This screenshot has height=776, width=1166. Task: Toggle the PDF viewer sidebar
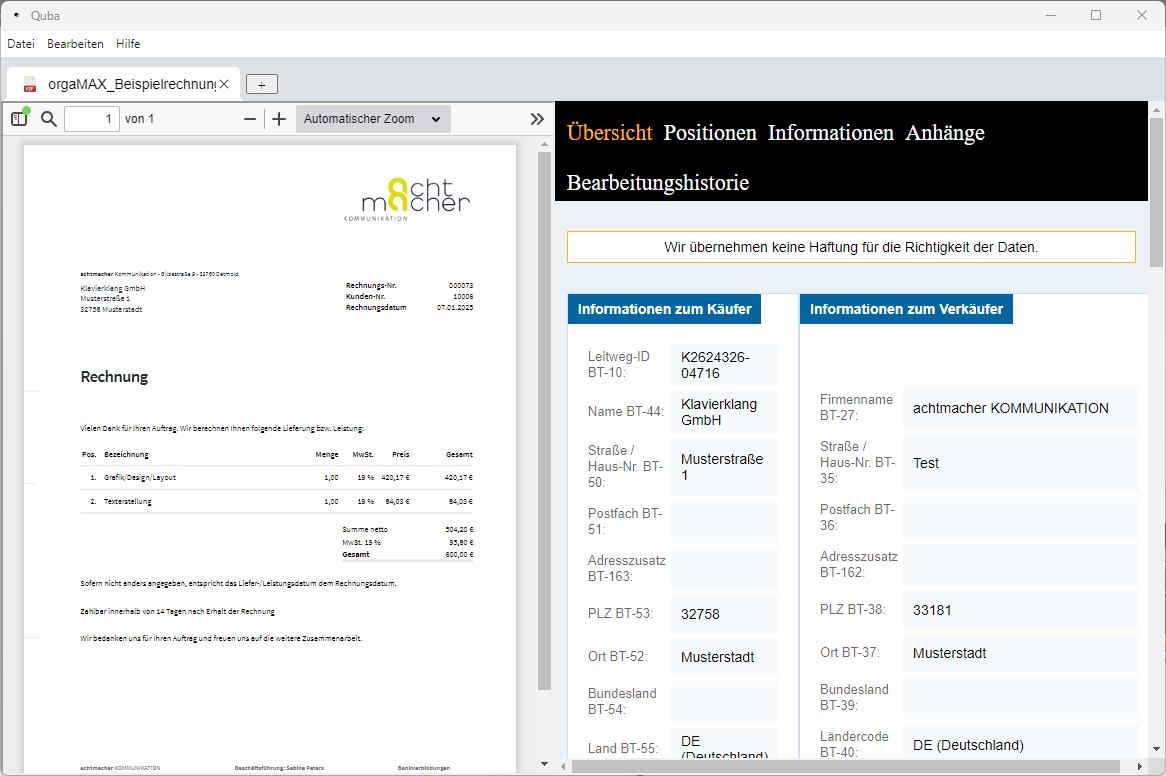(20, 119)
